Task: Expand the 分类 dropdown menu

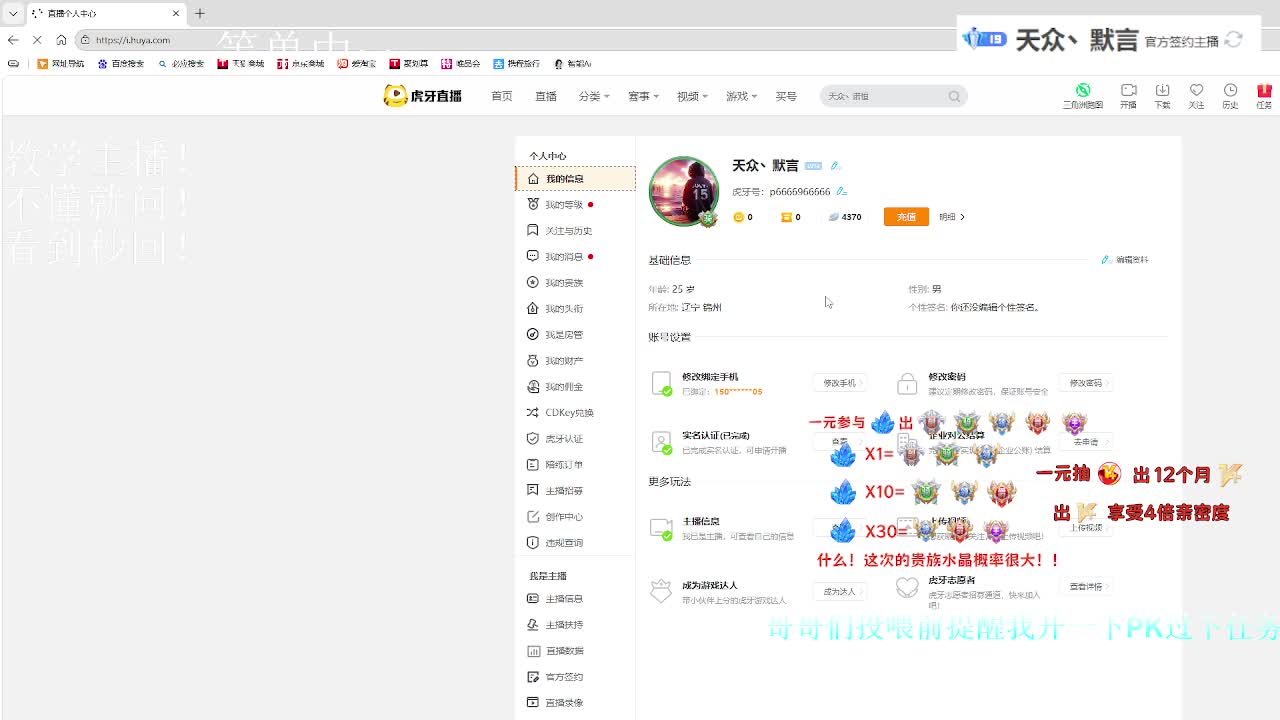Action: point(592,97)
